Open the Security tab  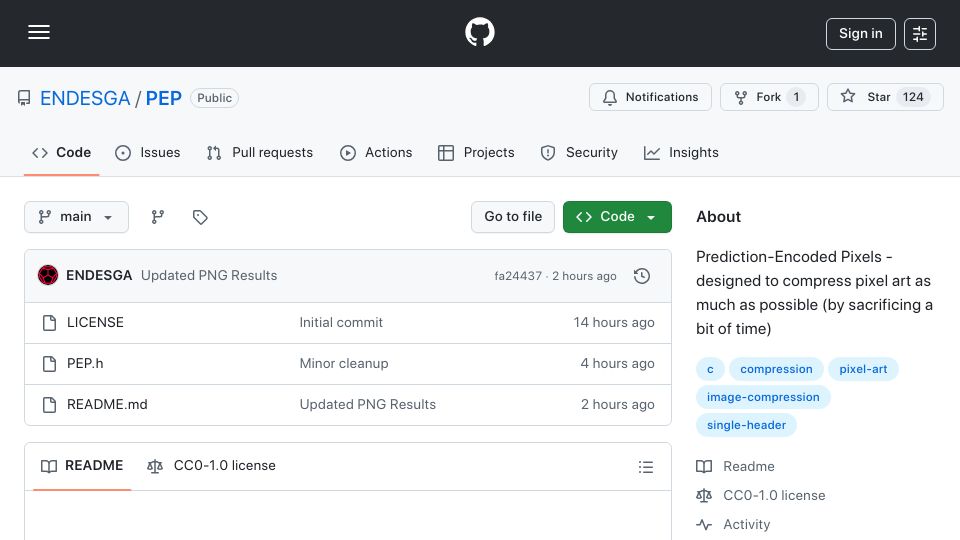[x=579, y=152]
